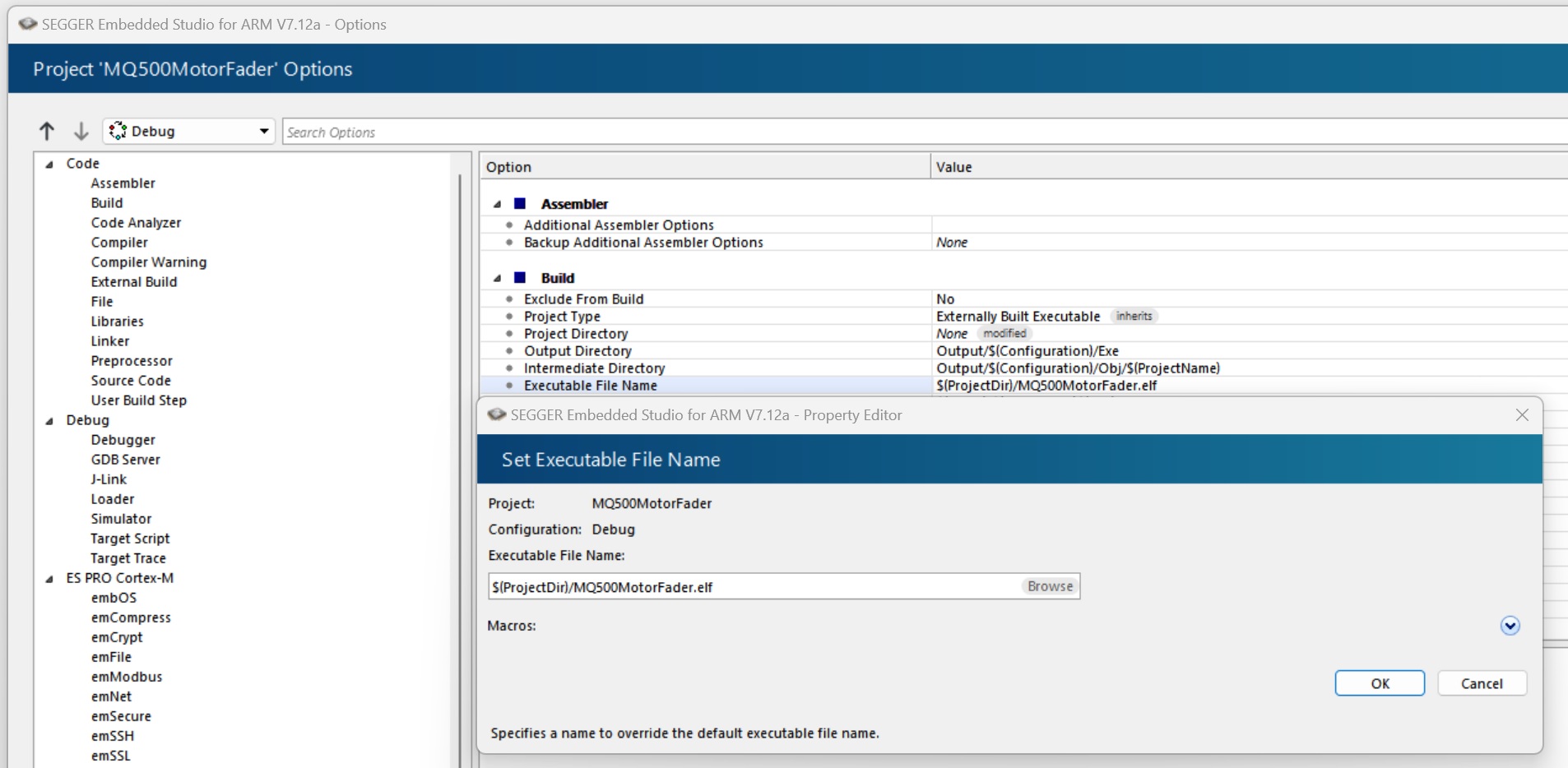Click the Output Directory option row
1568x768 pixels.
1024,350
